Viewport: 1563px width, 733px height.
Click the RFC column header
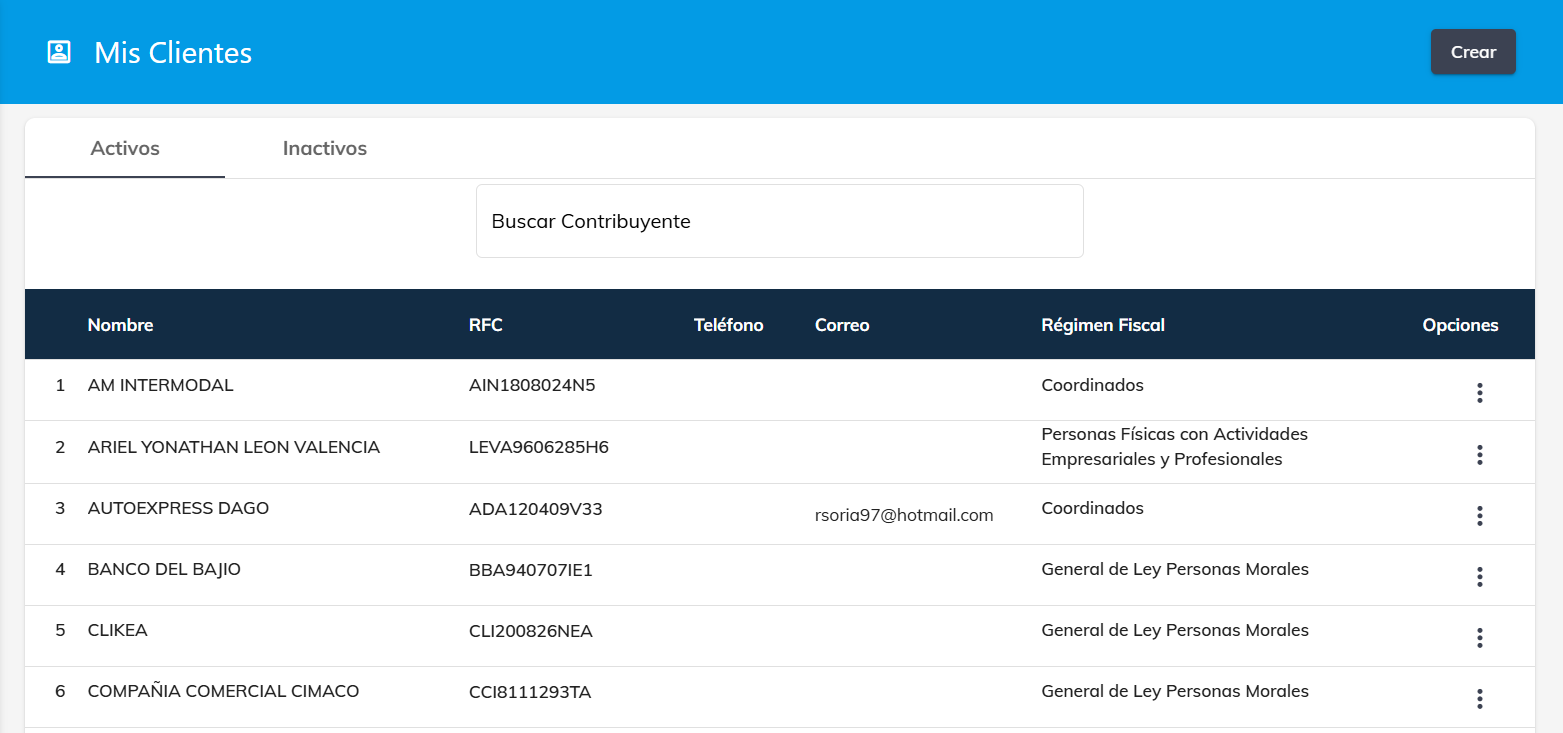point(485,325)
